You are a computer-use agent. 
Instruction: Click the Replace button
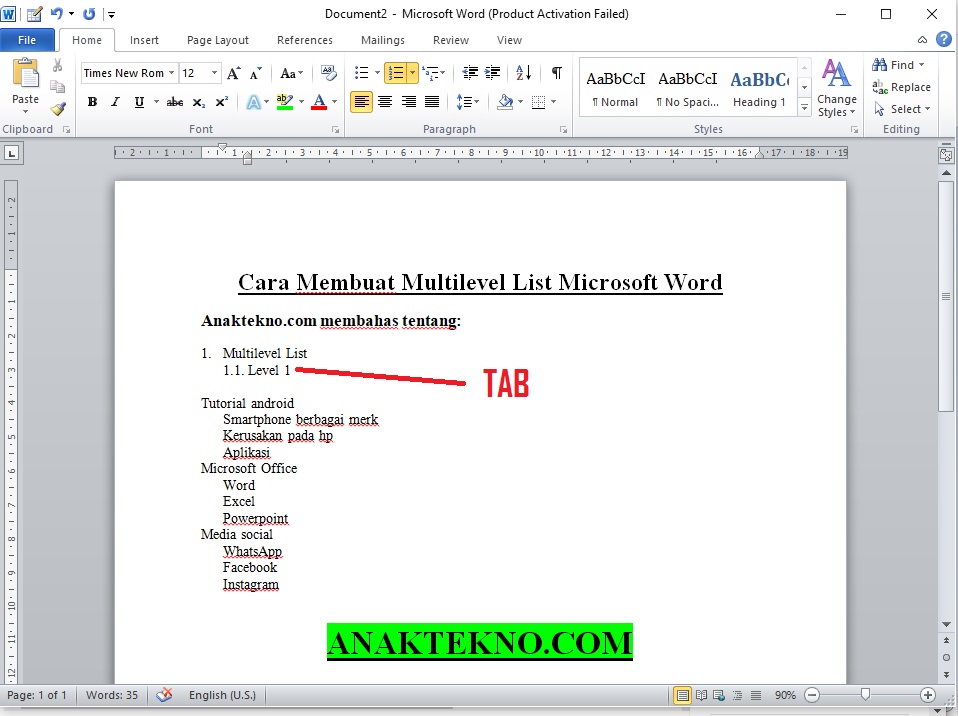[x=902, y=87]
